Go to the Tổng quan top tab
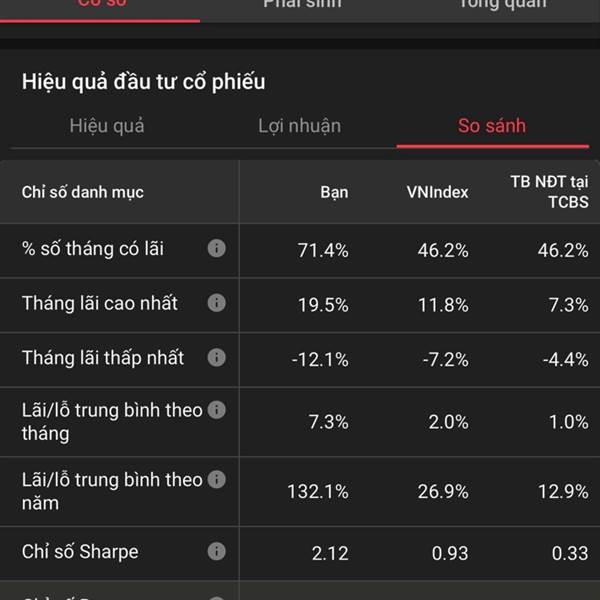This screenshot has width=600, height=600. (502, 4)
